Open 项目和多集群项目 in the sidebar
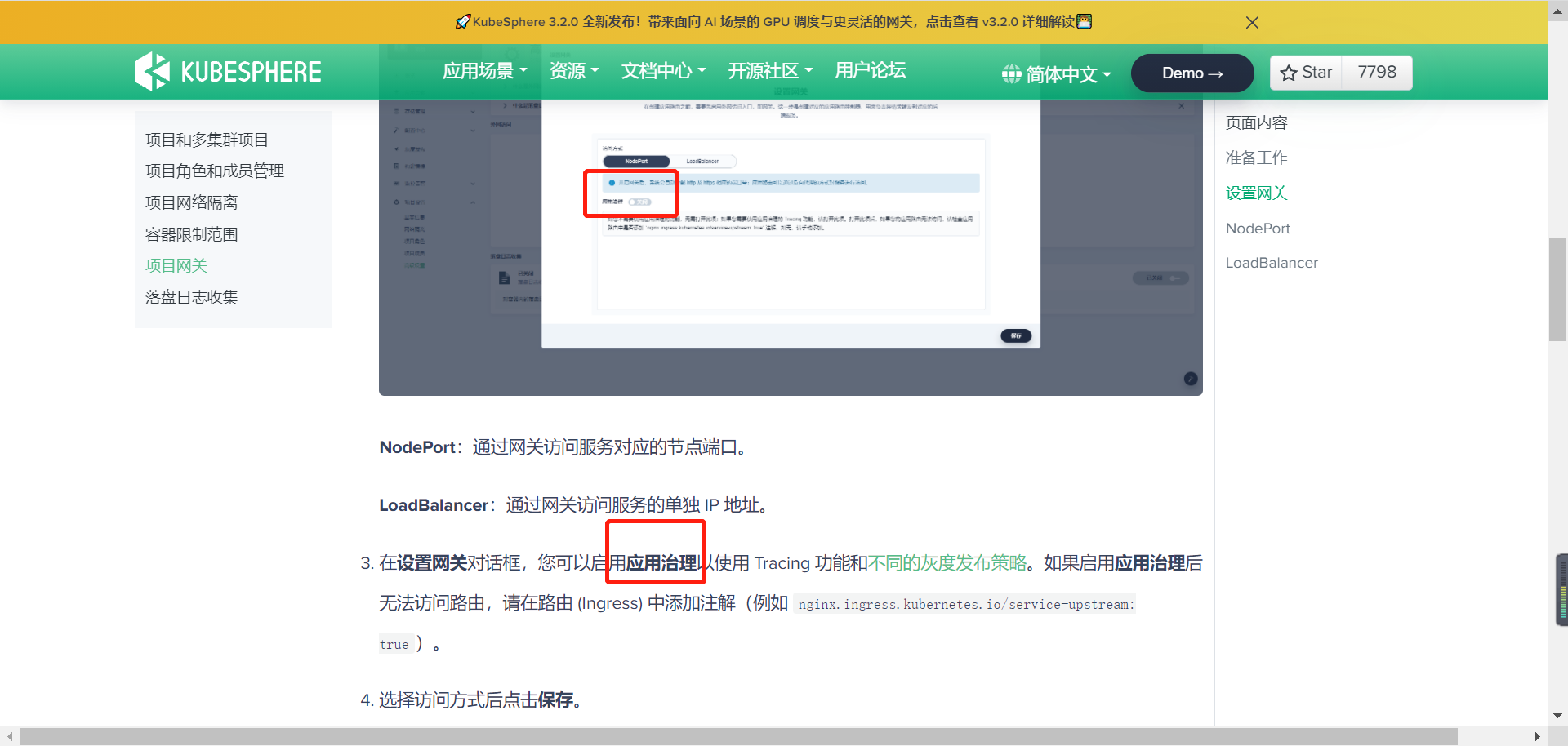The image size is (1568, 746). point(207,140)
